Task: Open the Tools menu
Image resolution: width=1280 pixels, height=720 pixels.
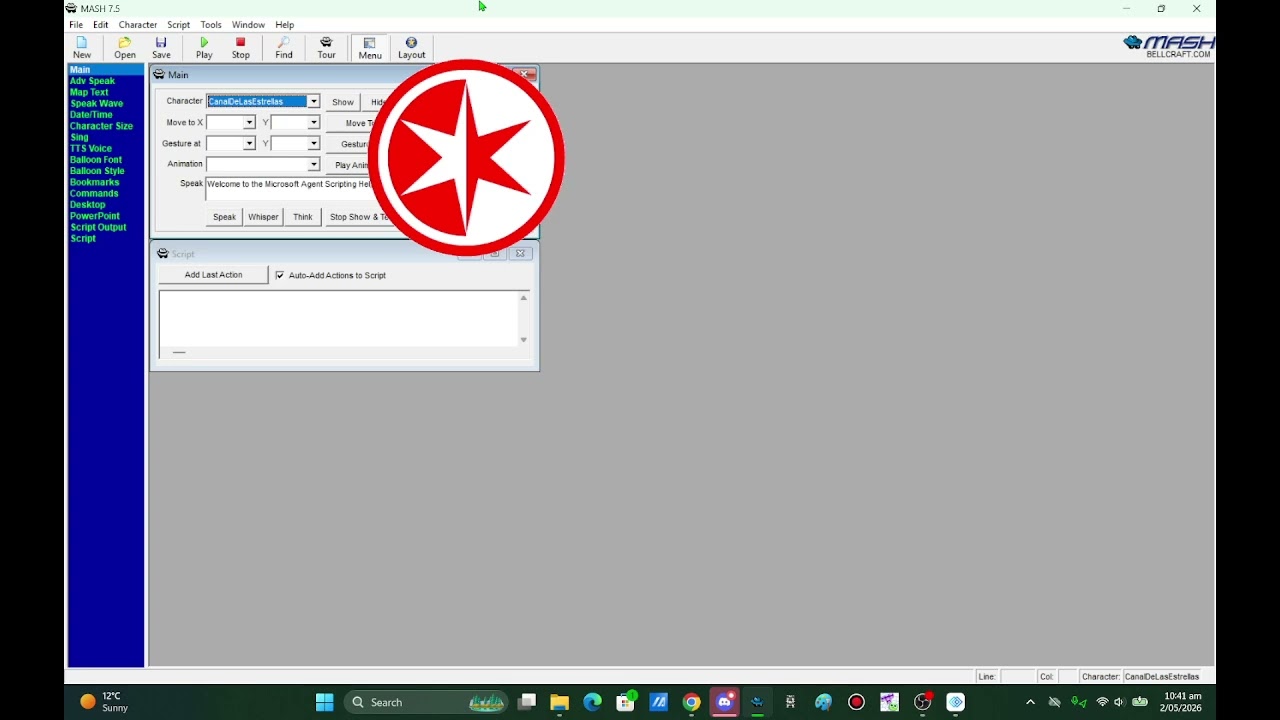Action: click(x=211, y=25)
